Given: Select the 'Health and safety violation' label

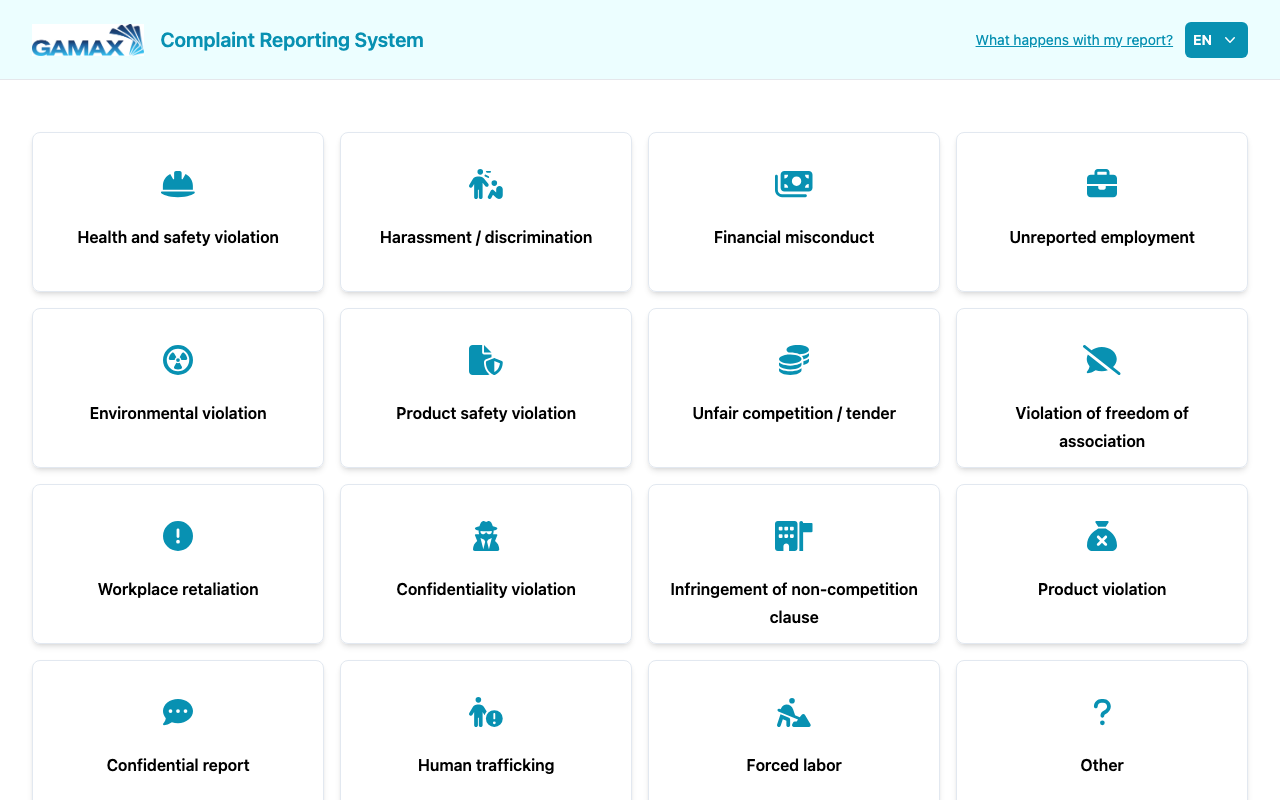Looking at the screenshot, I should click(x=178, y=237).
